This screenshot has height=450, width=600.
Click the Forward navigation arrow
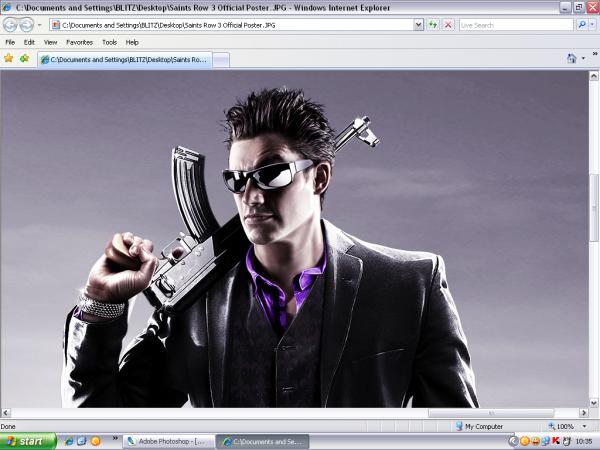27,24
